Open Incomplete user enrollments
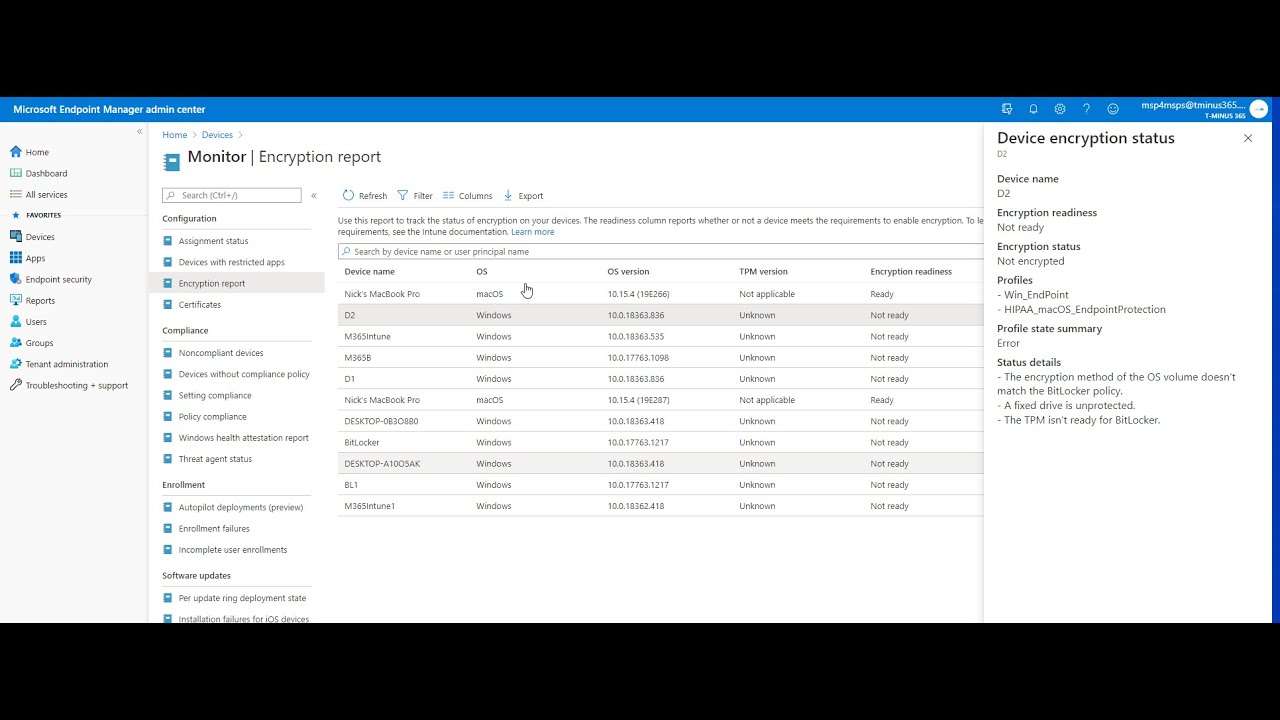 point(233,550)
